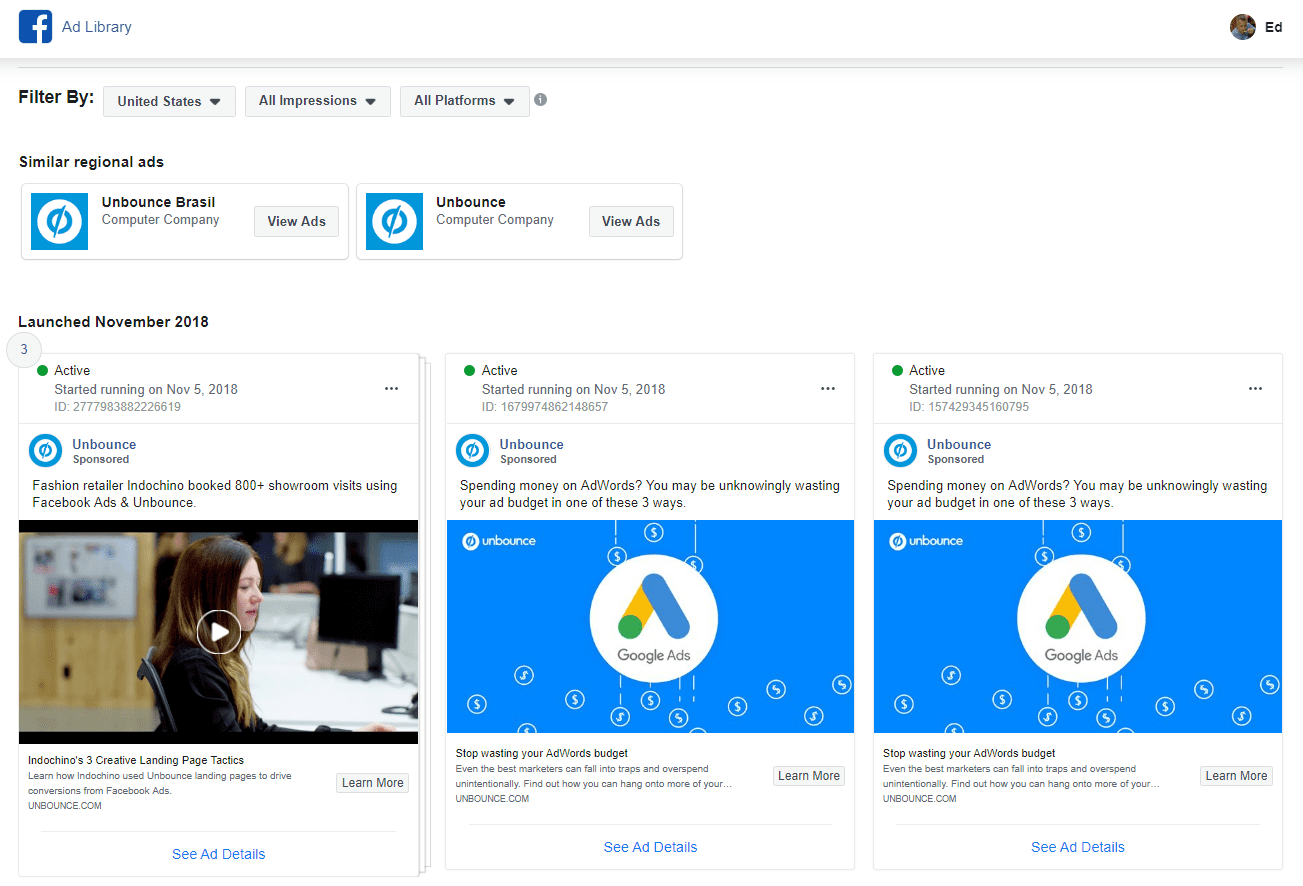Click Learn More on Indochino ad

[373, 783]
